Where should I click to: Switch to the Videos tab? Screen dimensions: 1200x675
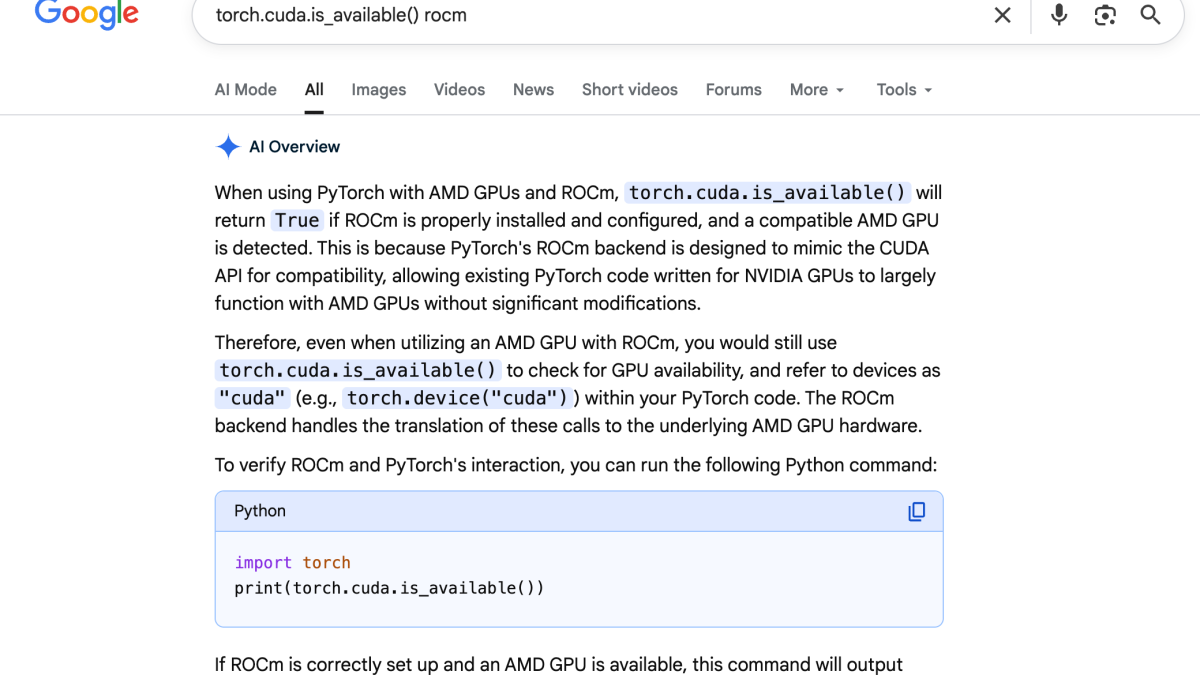[459, 89]
